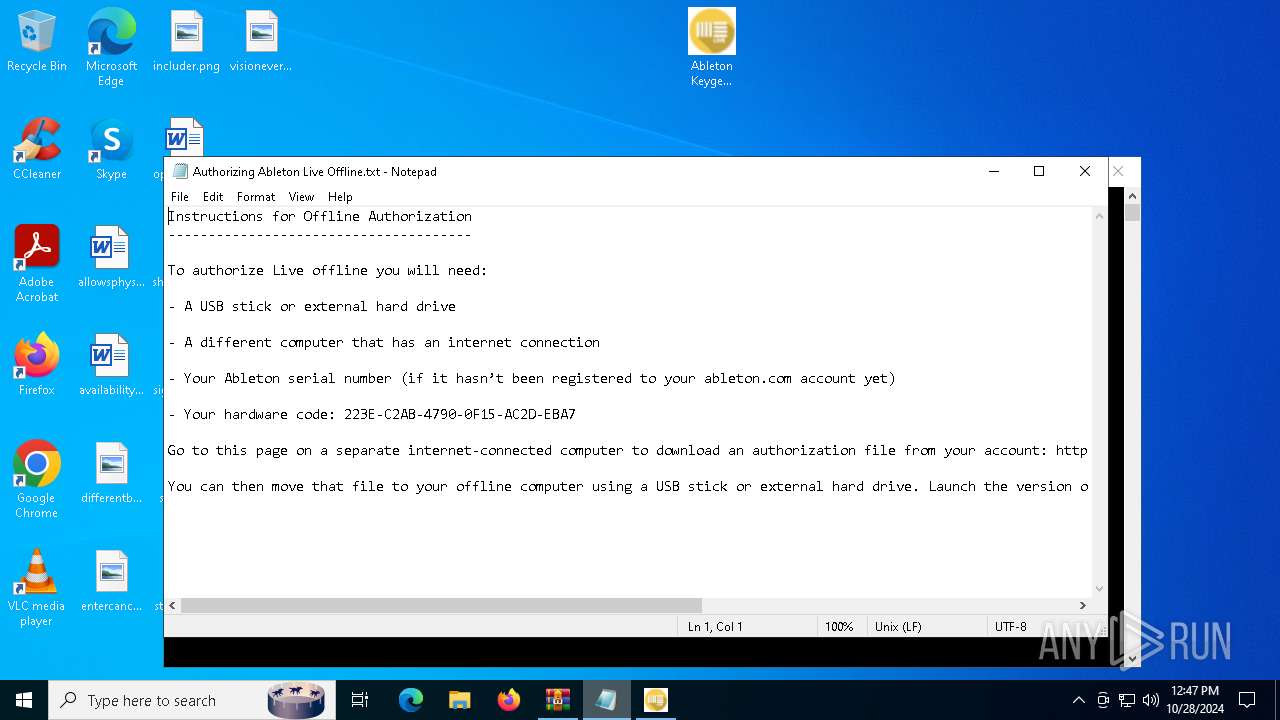1280x720 pixels.
Task: Click the horizontal scrollbar left arrow
Action: (x=173, y=605)
